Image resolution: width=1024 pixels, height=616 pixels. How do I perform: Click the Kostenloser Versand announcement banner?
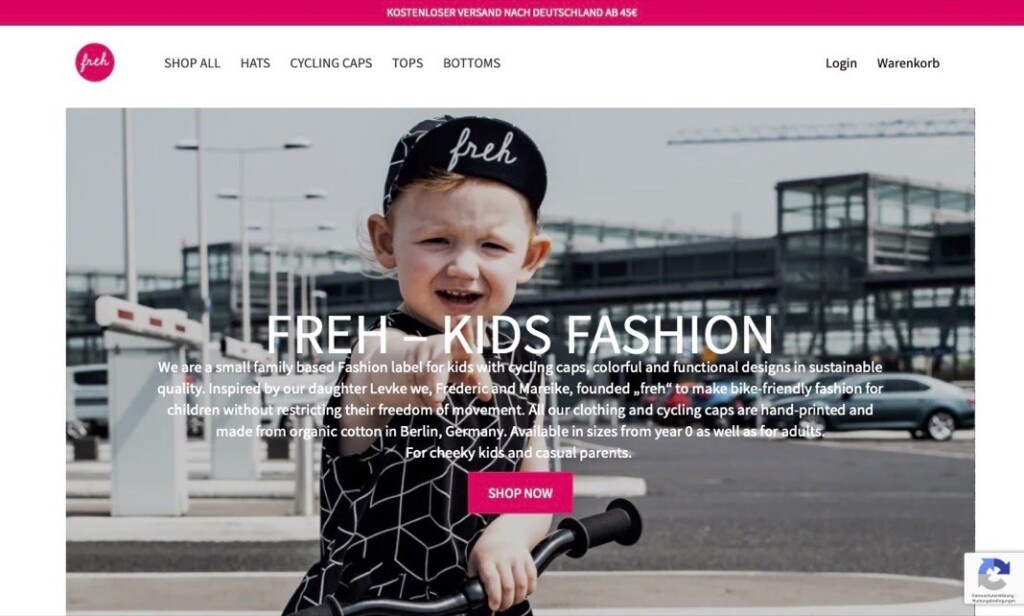click(512, 12)
